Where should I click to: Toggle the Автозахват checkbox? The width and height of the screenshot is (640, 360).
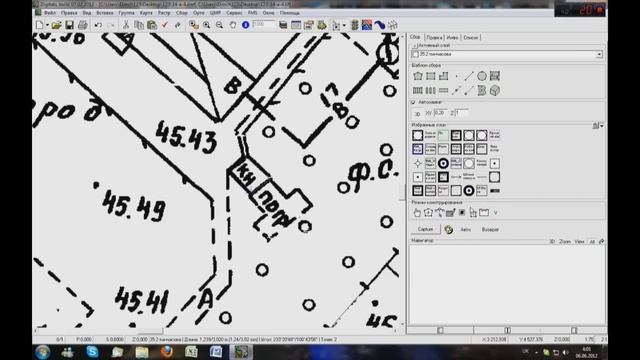tap(413, 102)
